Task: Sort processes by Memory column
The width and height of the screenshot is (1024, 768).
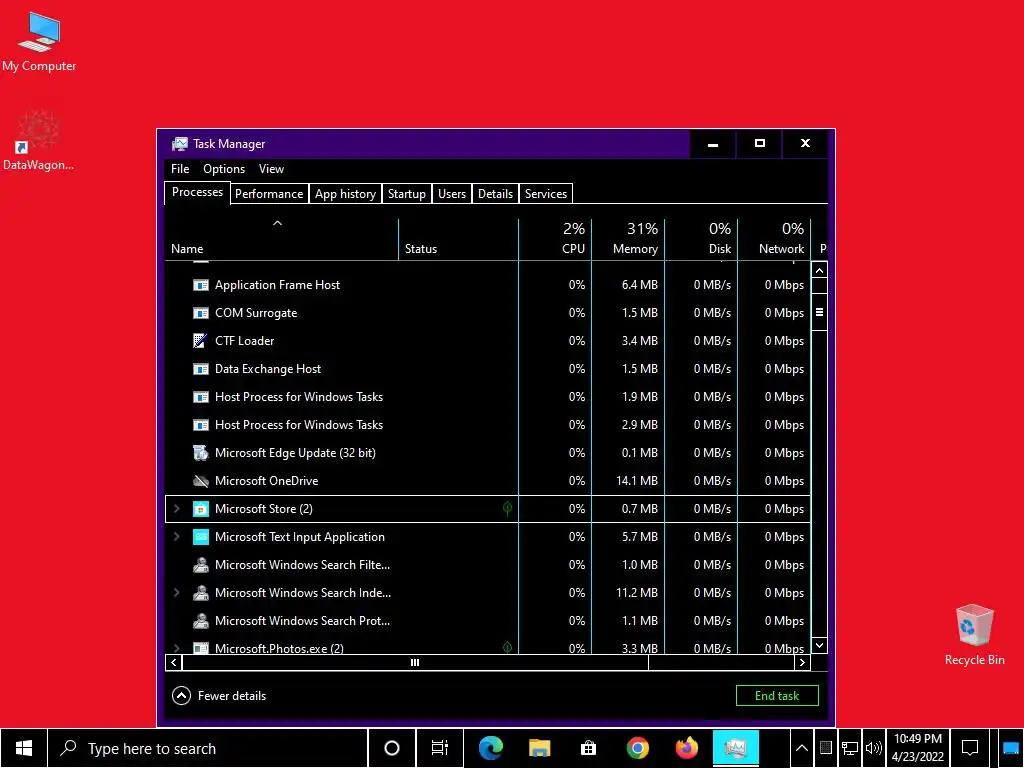Action: point(628,240)
